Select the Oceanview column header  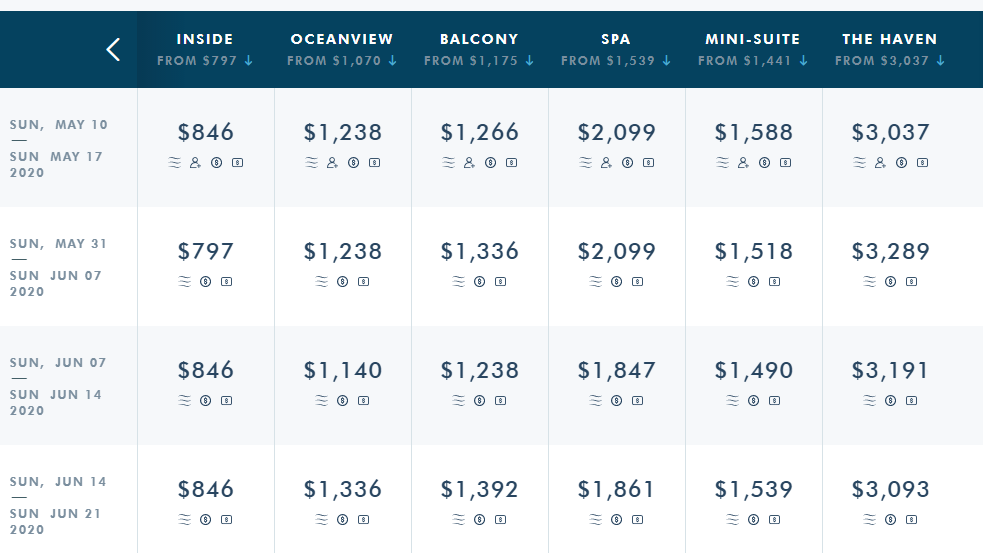point(342,39)
